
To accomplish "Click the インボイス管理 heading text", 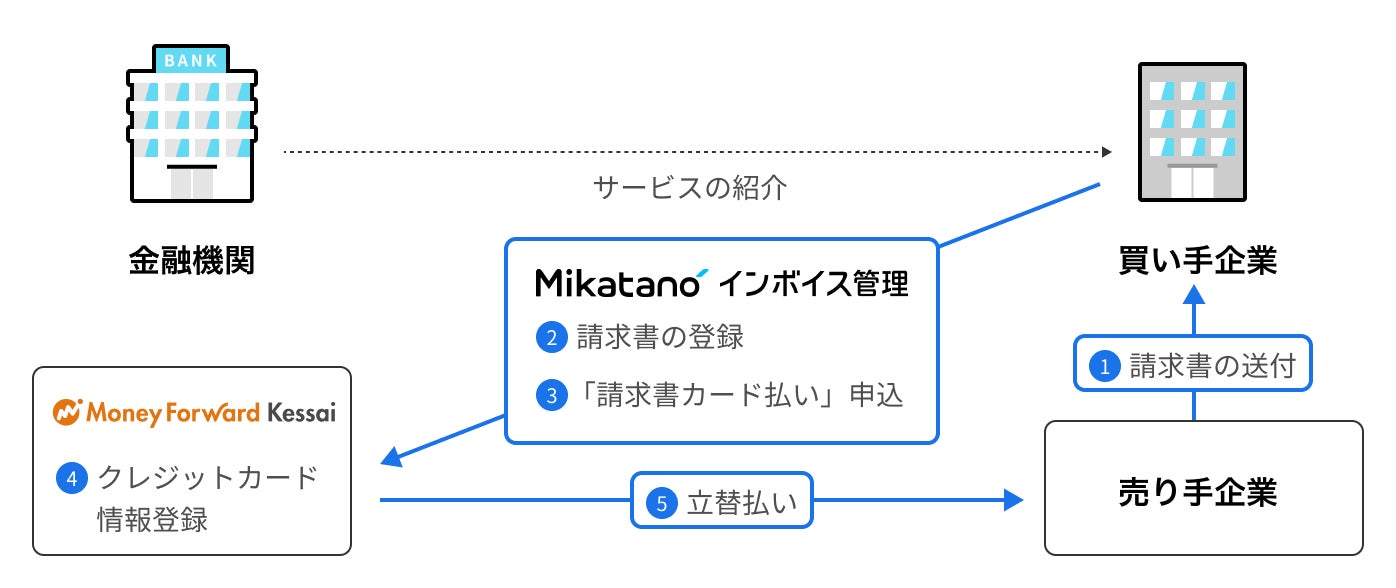I will coord(814,284).
